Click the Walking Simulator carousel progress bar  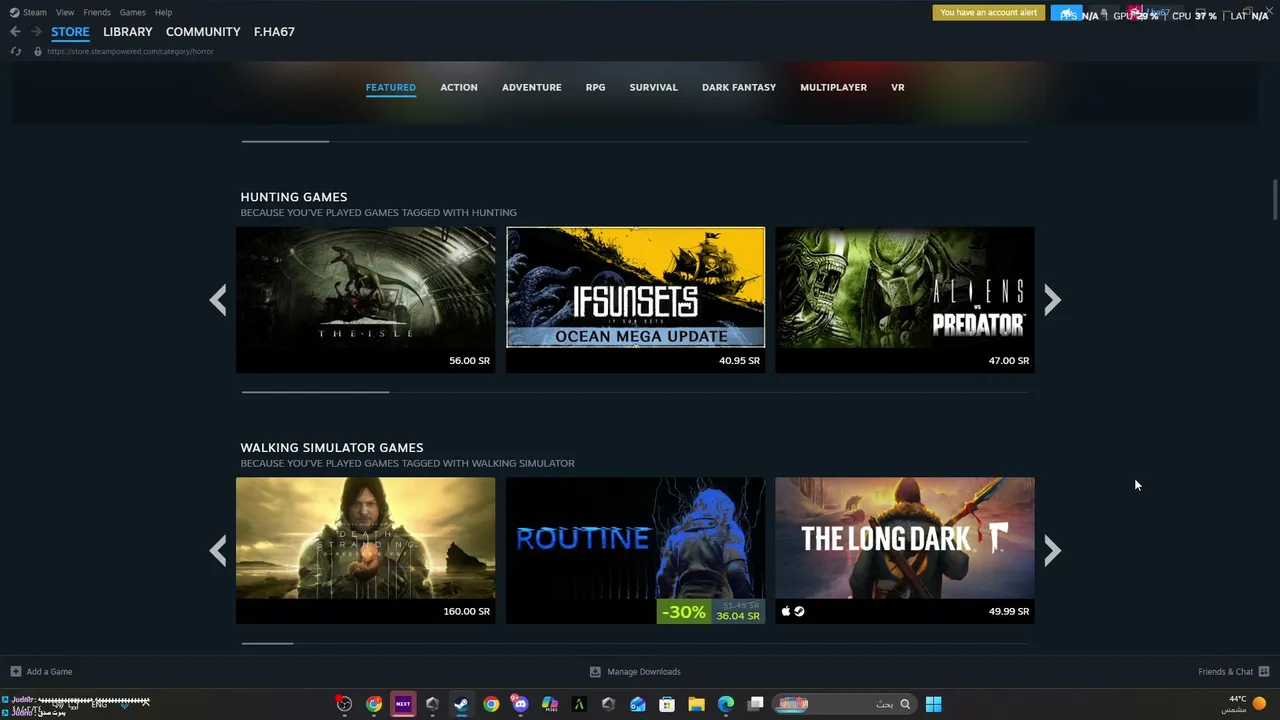(635, 643)
